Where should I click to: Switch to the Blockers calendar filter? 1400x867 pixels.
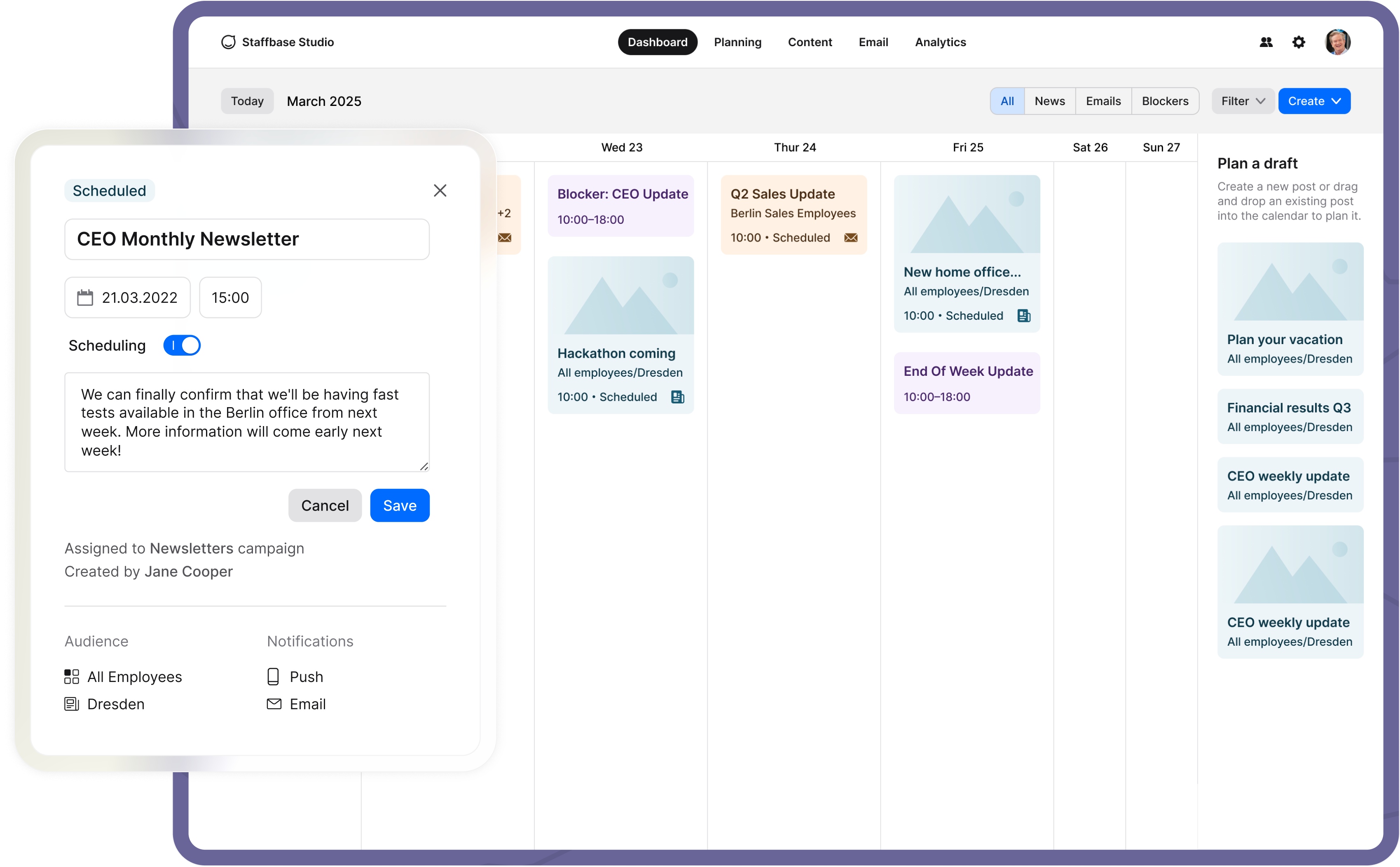(1165, 101)
